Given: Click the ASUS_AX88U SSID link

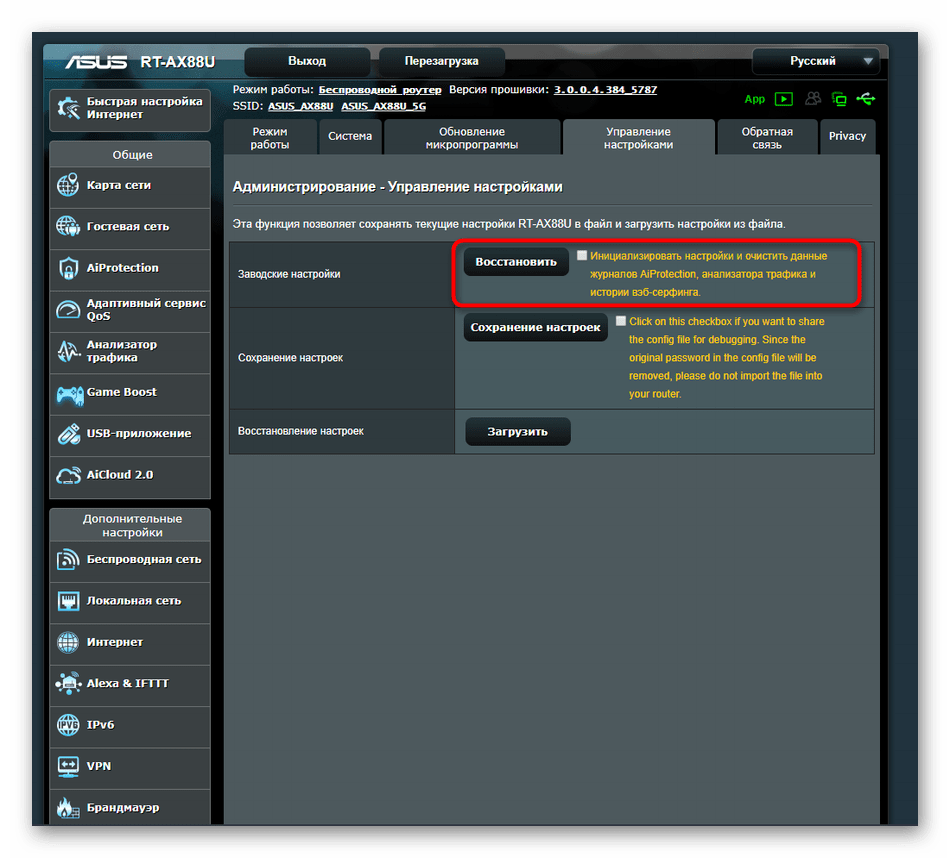Looking at the screenshot, I should click(301, 106).
